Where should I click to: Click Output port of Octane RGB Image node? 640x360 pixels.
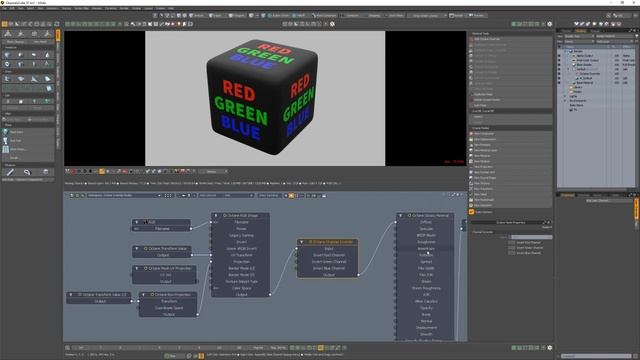click(x=270, y=295)
